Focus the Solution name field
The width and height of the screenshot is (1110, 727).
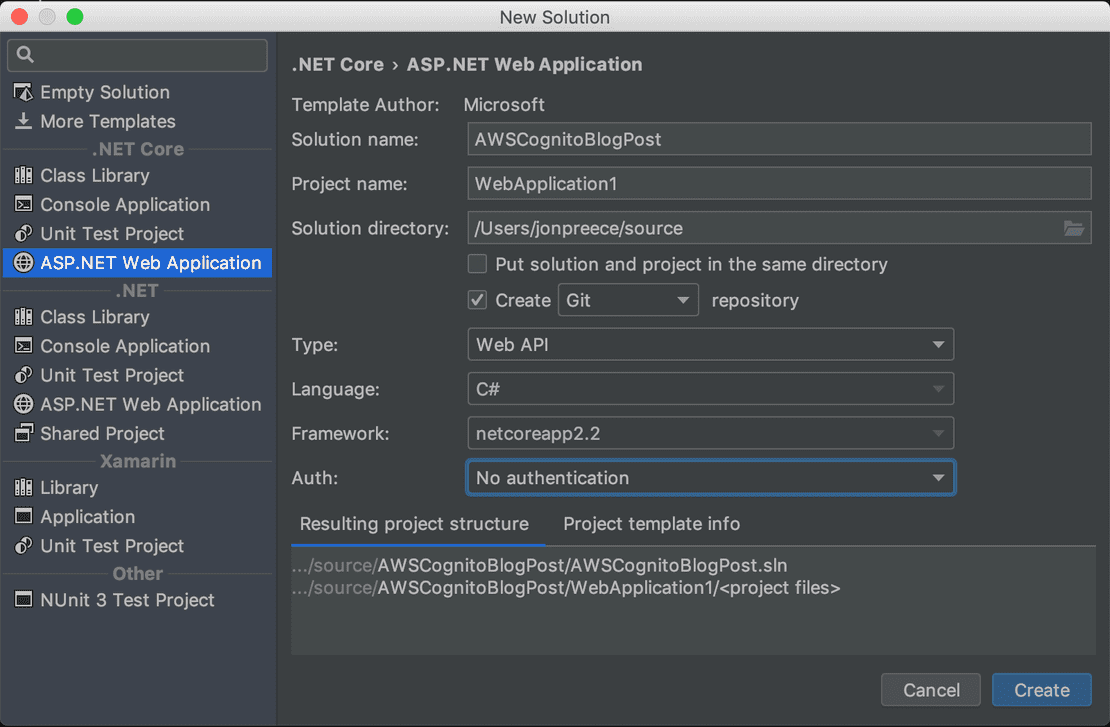coord(779,139)
